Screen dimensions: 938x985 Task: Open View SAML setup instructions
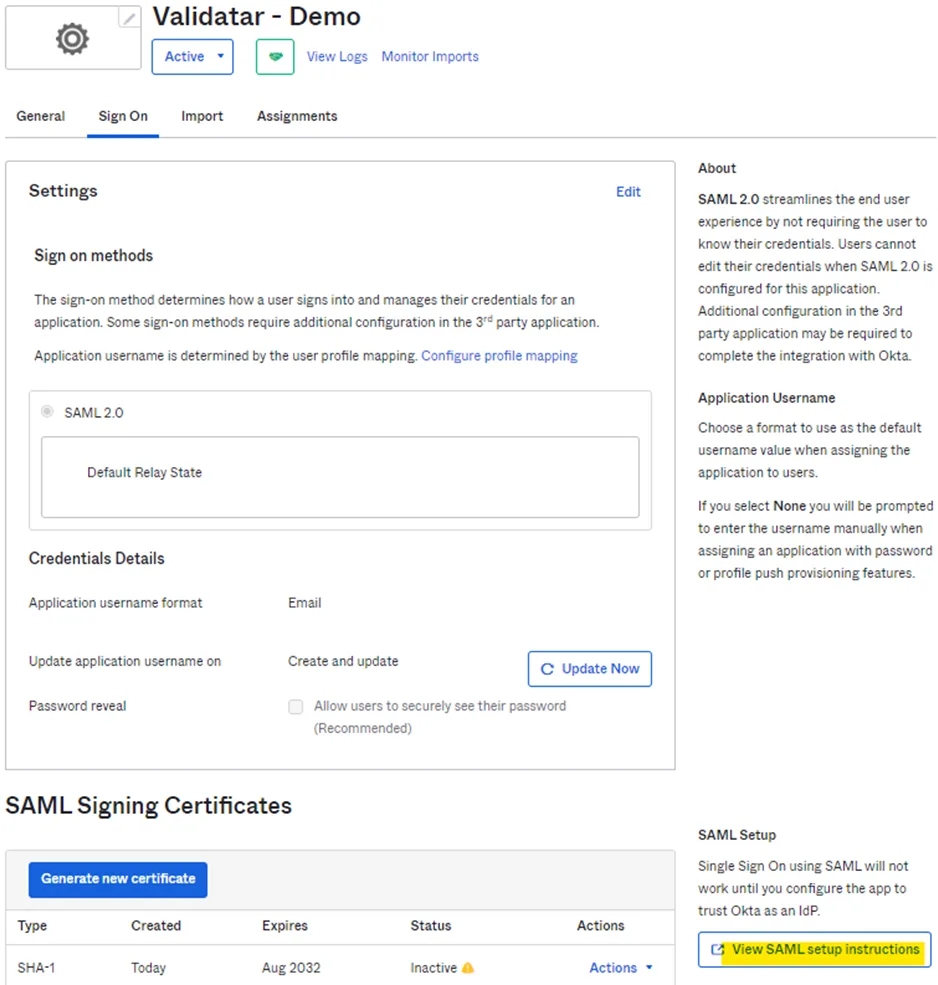coord(814,949)
